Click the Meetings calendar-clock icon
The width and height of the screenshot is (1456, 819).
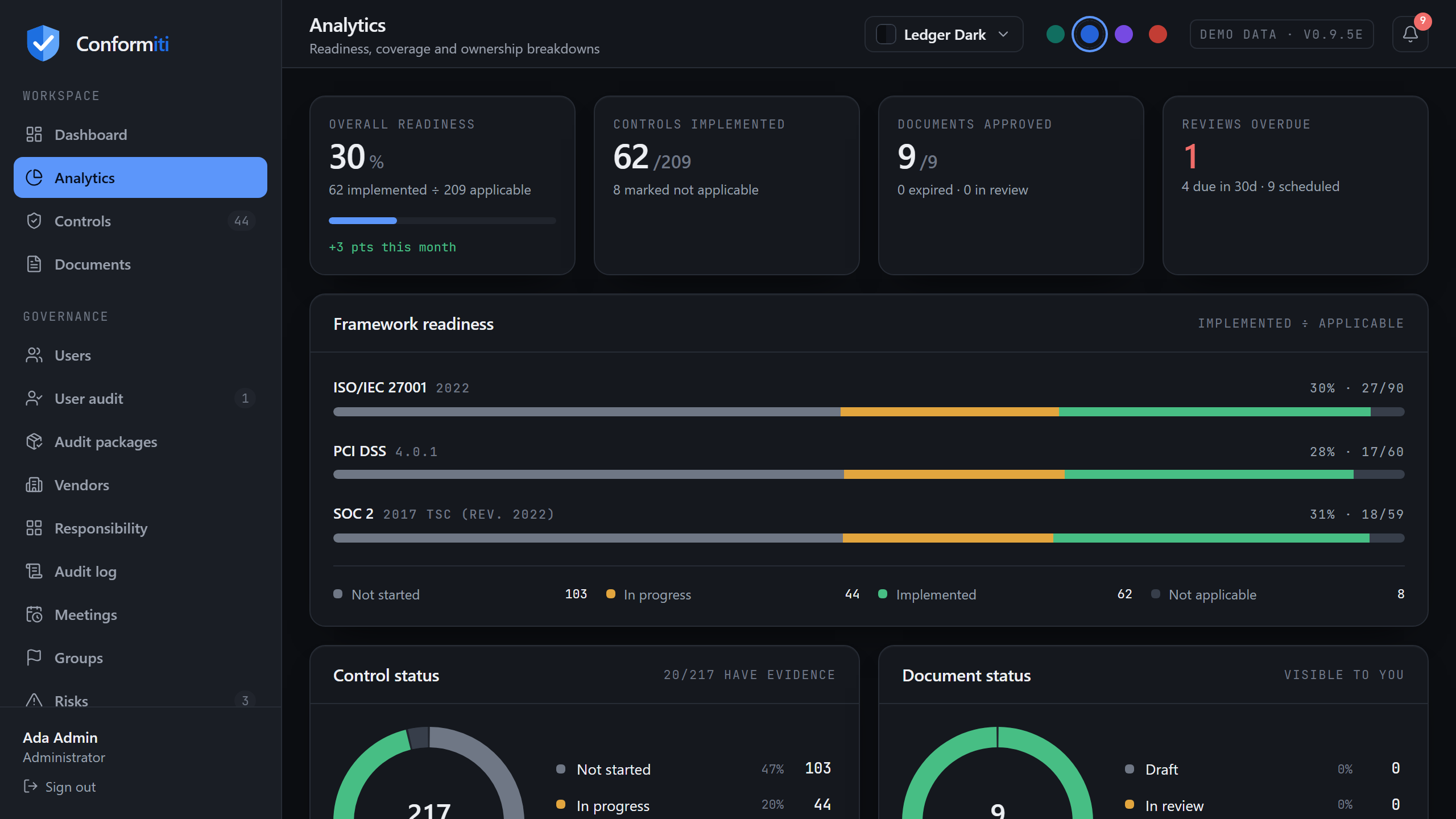[34, 614]
